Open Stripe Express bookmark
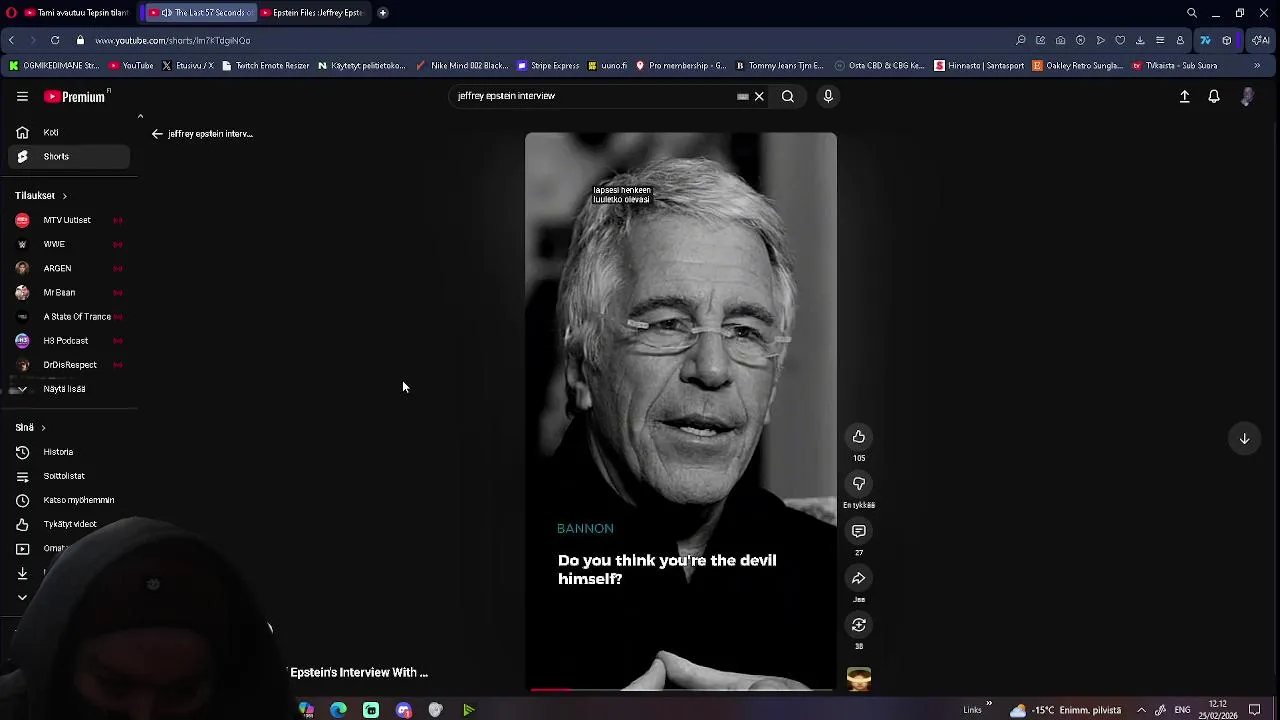The image size is (1280, 720). (x=548, y=66)
